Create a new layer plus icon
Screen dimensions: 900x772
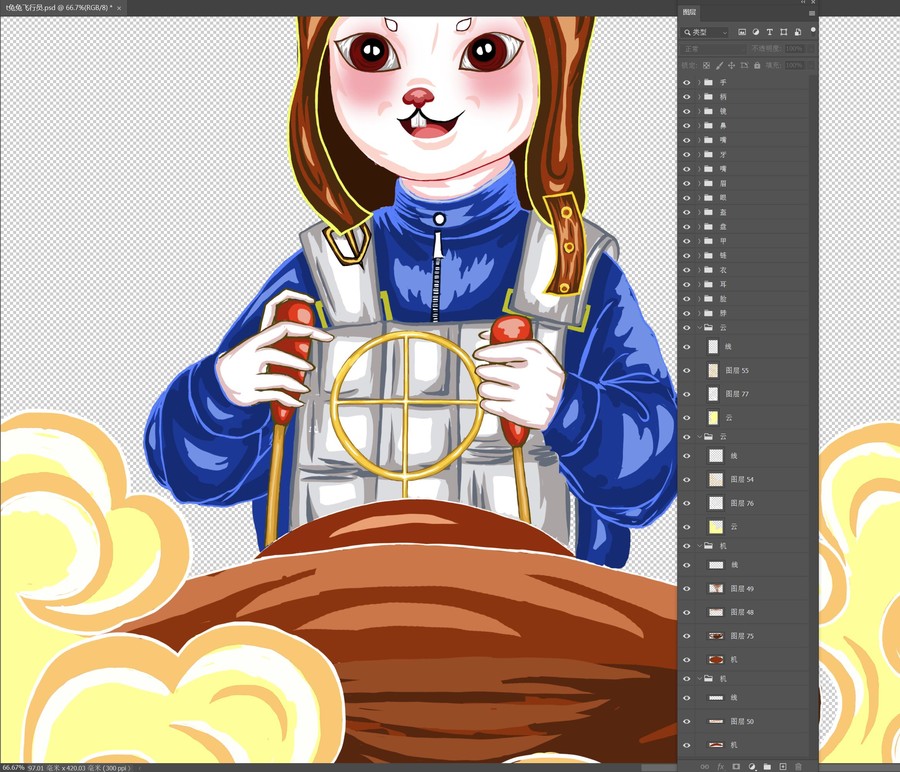(783, 766)
